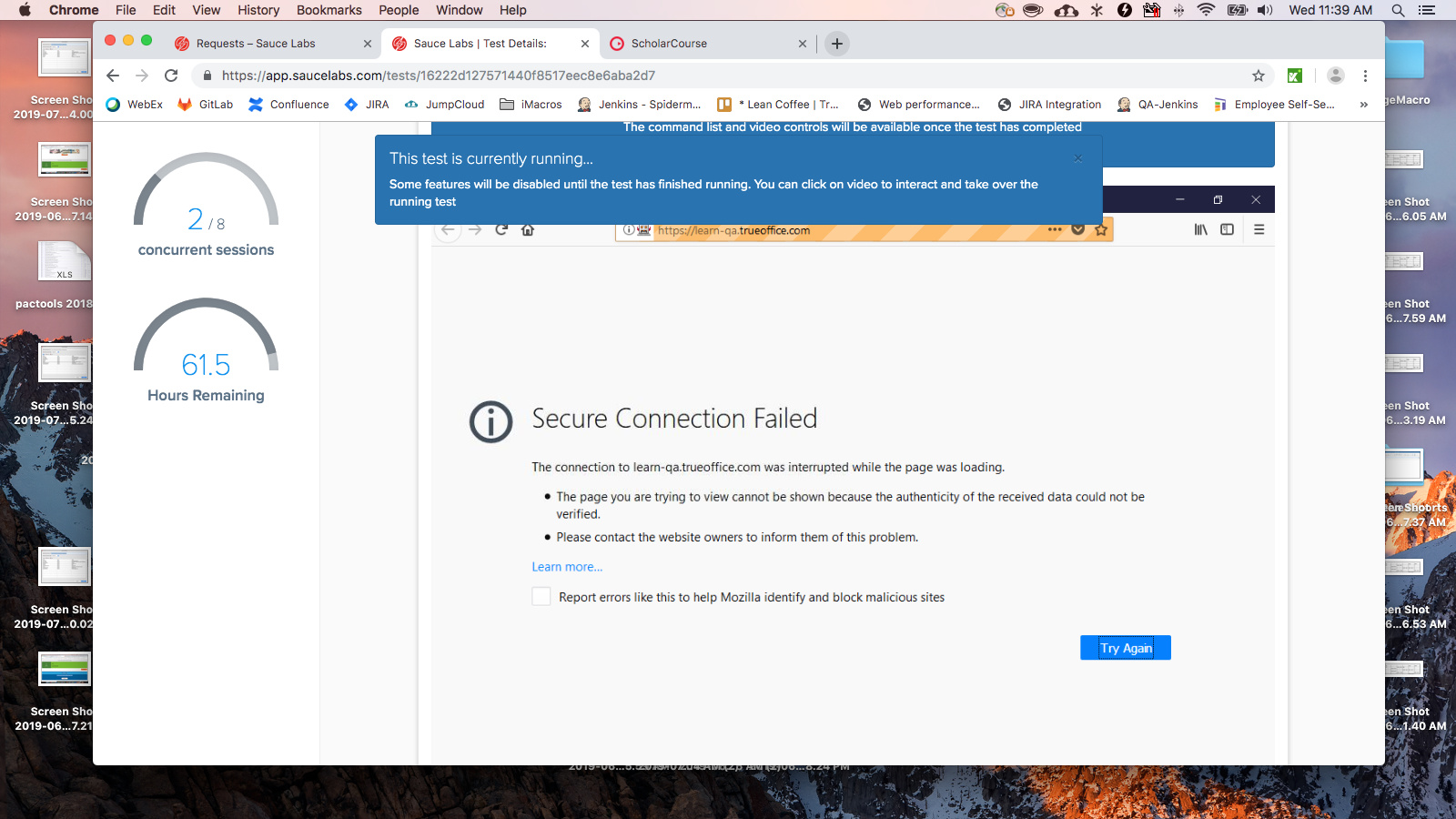Open the Employee Self-Se... bookmark

tap(1275, 105)
